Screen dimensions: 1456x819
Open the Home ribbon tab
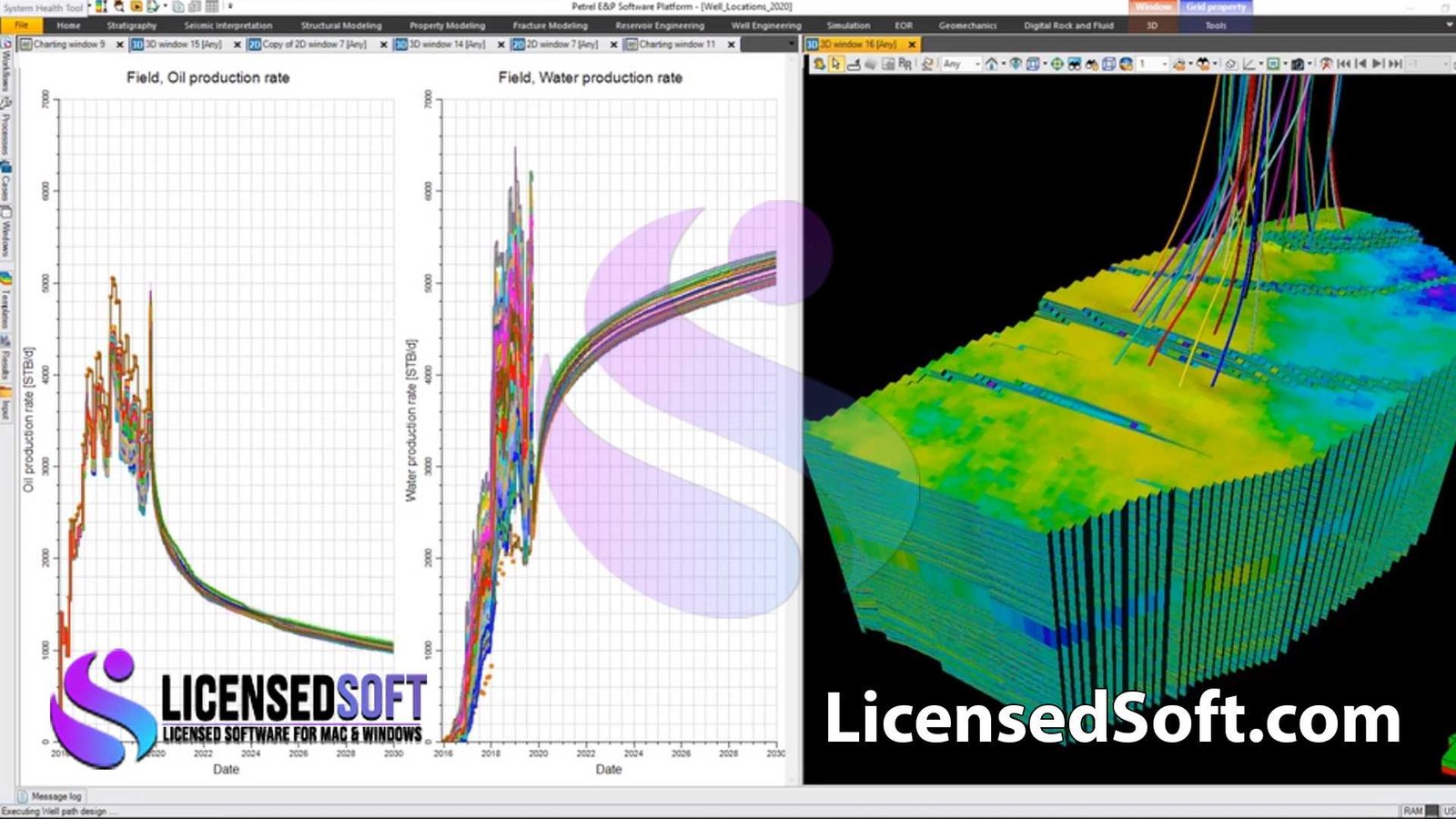[x=69, y=25]
